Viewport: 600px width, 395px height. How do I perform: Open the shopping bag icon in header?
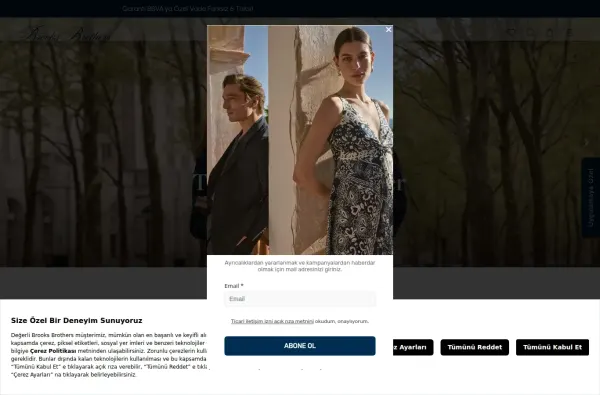550,33
